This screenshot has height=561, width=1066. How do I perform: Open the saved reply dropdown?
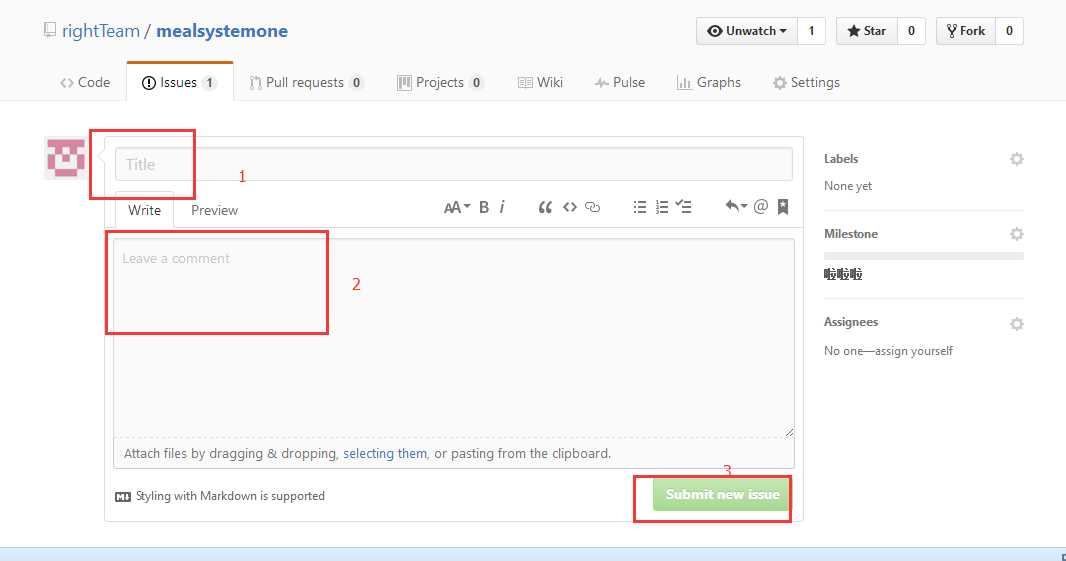point(736,206)
